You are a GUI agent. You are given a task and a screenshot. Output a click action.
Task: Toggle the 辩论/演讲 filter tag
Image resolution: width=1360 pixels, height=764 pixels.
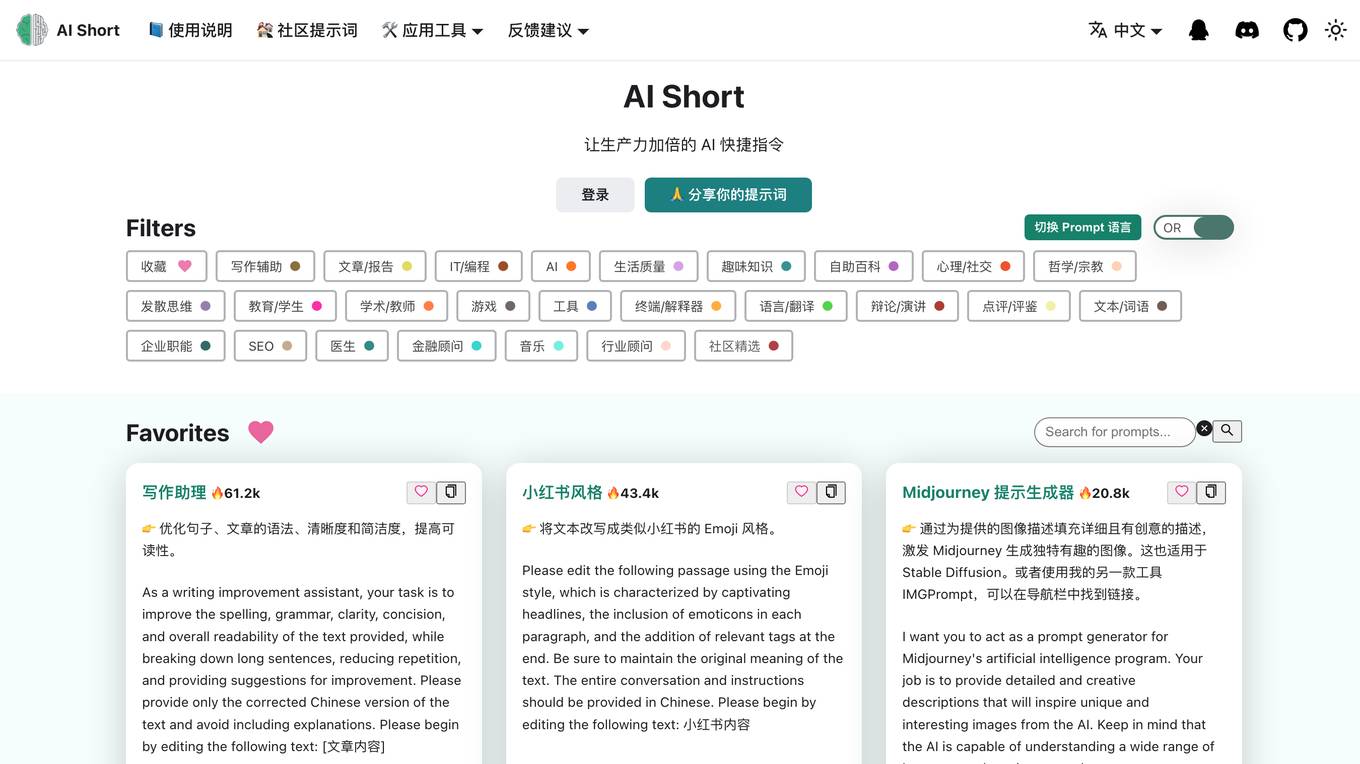pos(907,306)
